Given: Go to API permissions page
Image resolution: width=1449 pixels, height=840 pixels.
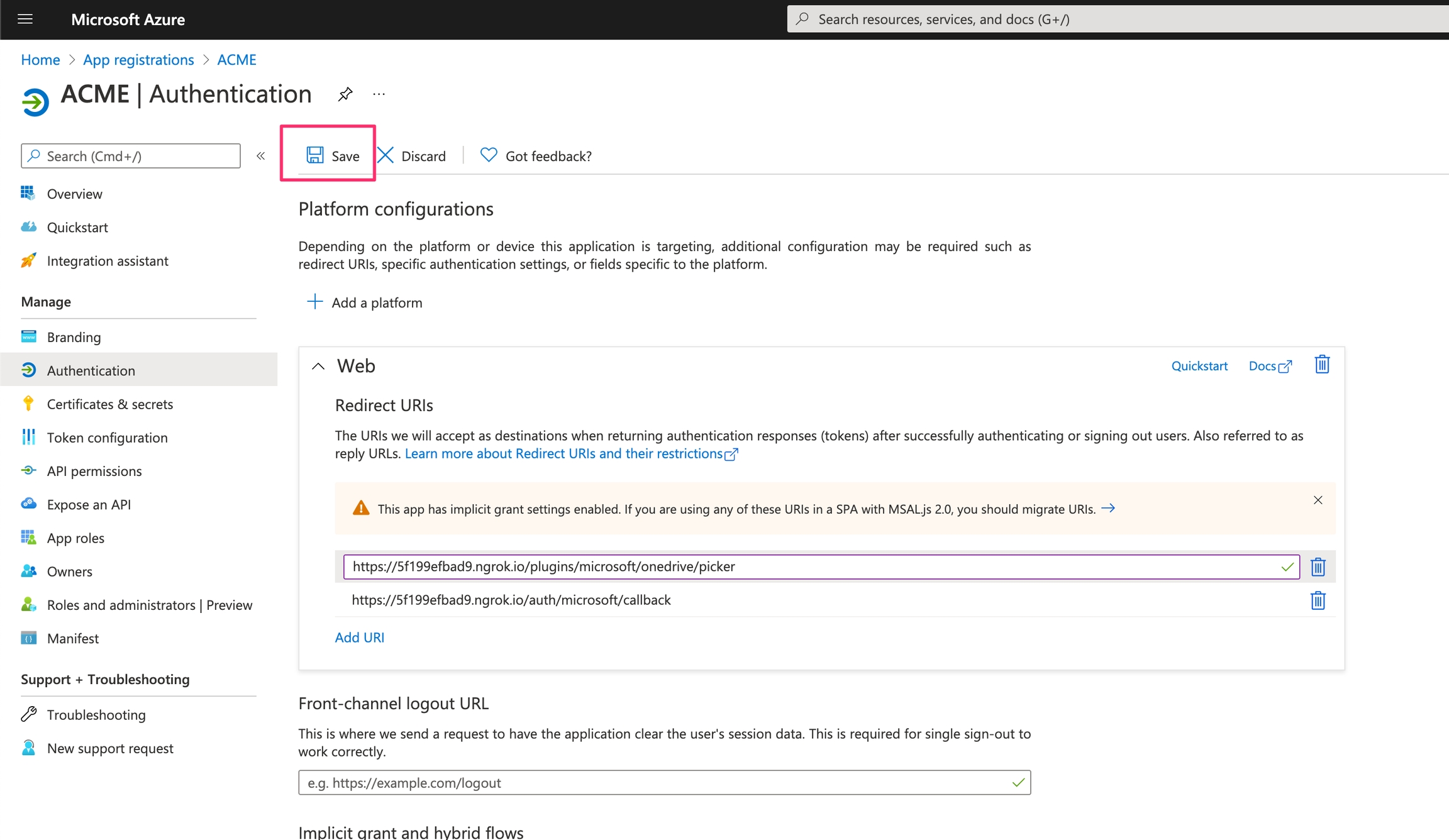Looking at the screenshot, I should 94,471.
